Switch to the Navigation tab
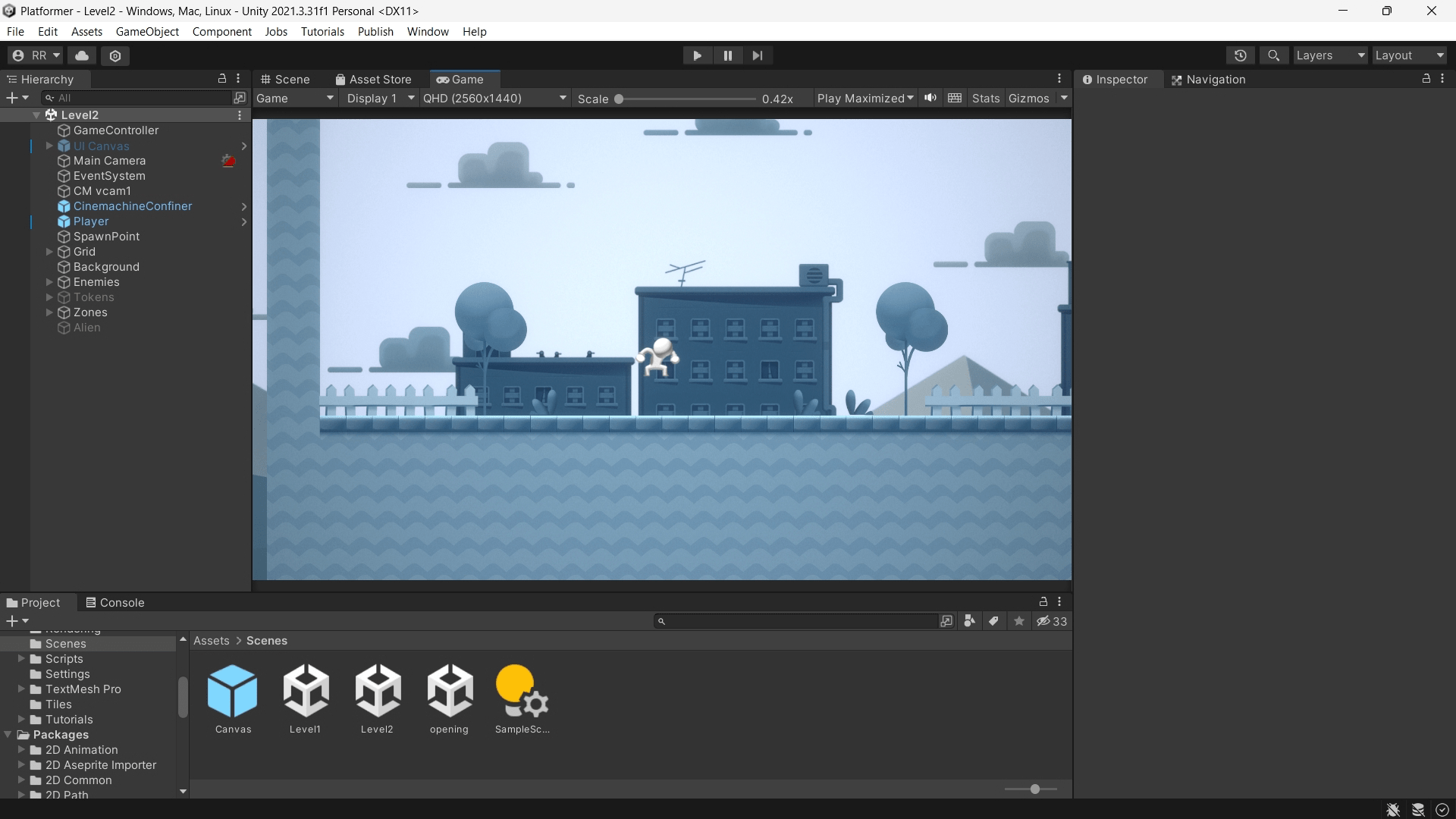This screenshot has width=1456, height=819. [1208, 79]
